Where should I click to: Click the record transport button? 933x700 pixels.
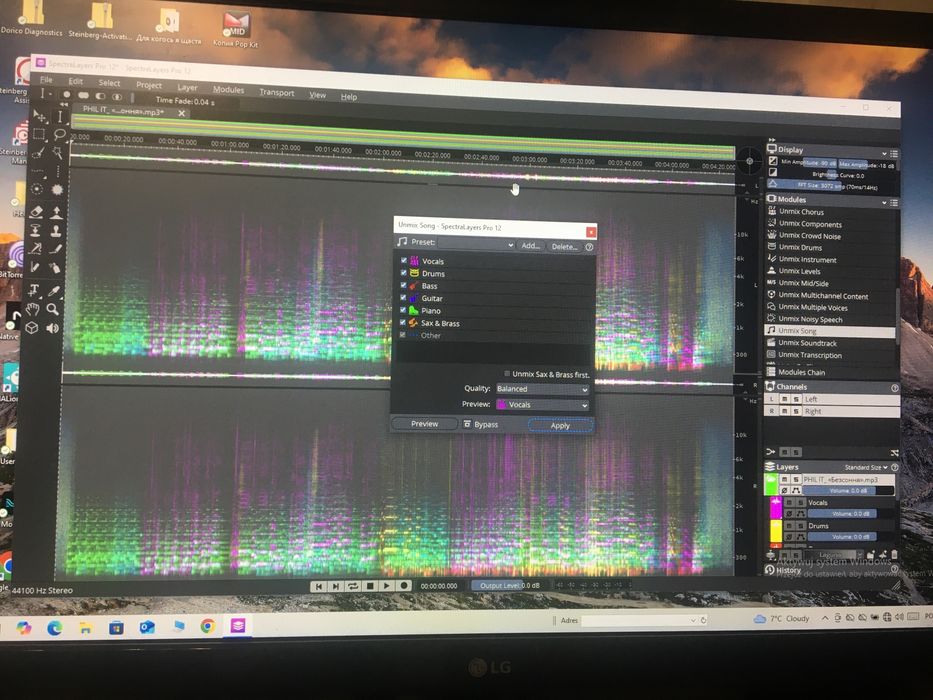403,586
